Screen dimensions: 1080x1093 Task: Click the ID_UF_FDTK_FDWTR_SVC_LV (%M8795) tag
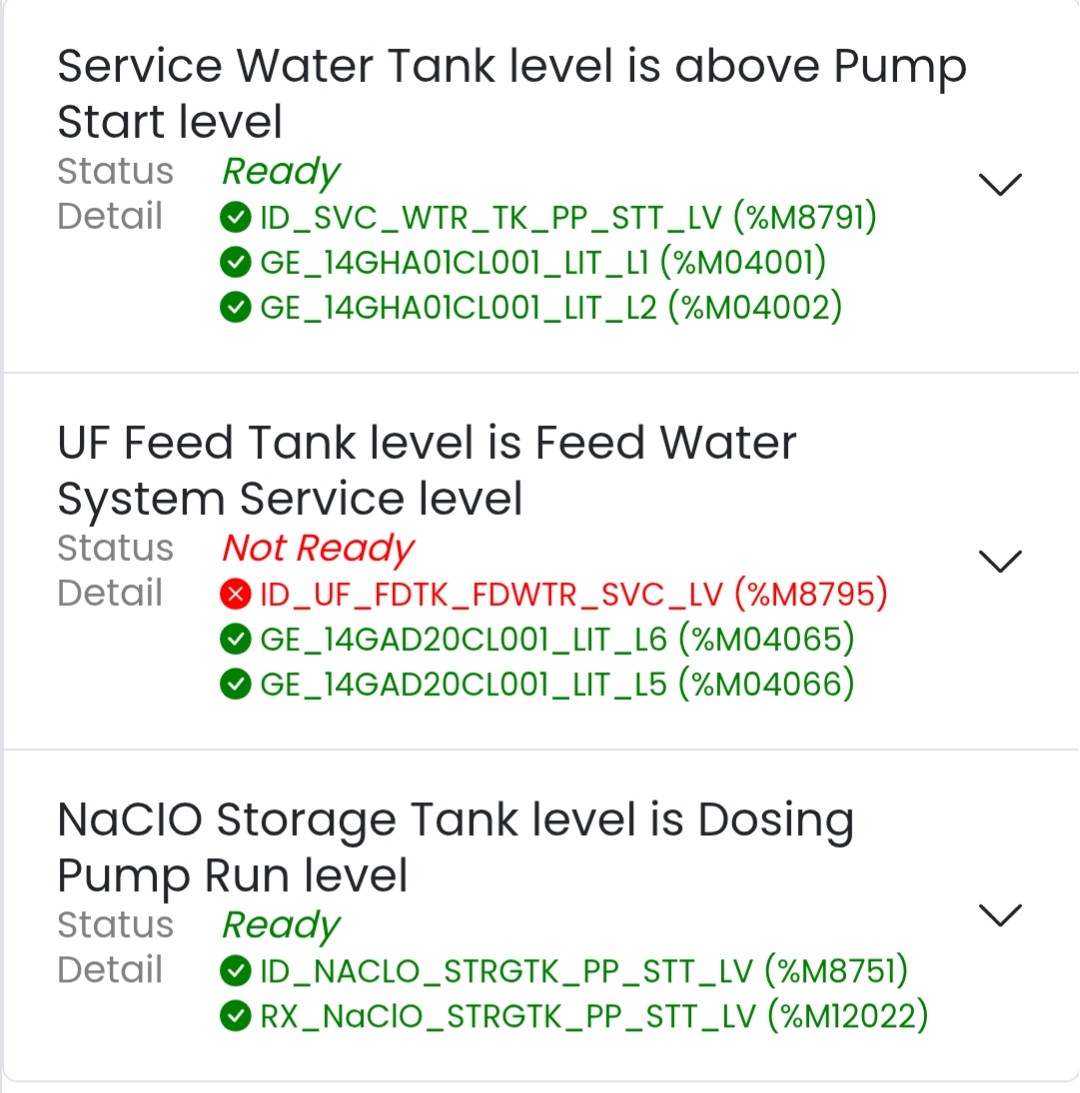(x=573, y=594)
